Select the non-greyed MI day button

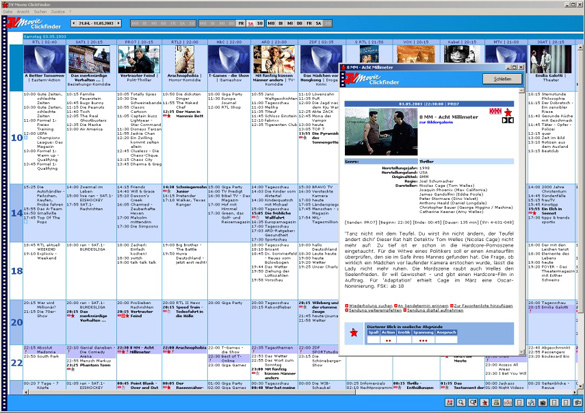coord(290,24)
